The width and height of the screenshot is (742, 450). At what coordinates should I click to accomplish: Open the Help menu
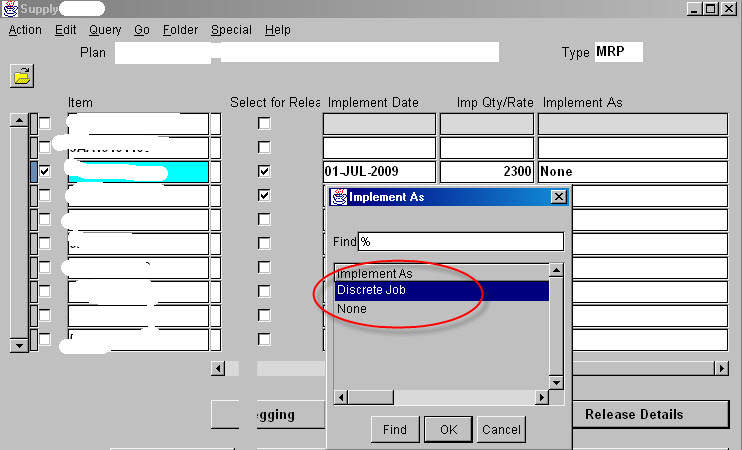click(278, 30)
